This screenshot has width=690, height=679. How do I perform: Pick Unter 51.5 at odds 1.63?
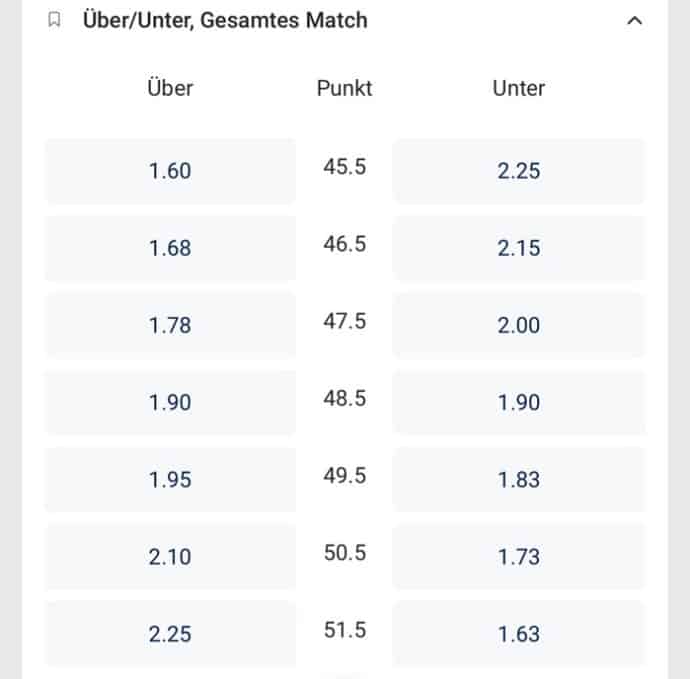(518, 634)
